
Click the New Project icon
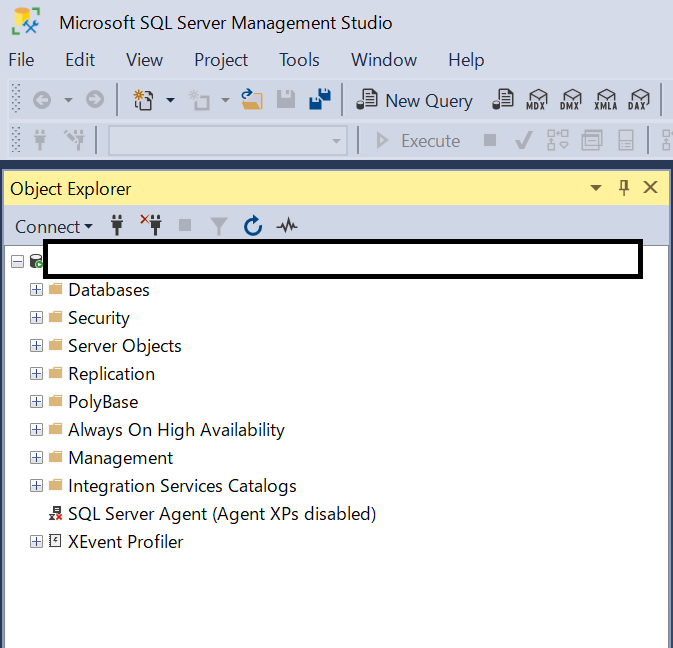pyautogui.click(x=143, y=100)
